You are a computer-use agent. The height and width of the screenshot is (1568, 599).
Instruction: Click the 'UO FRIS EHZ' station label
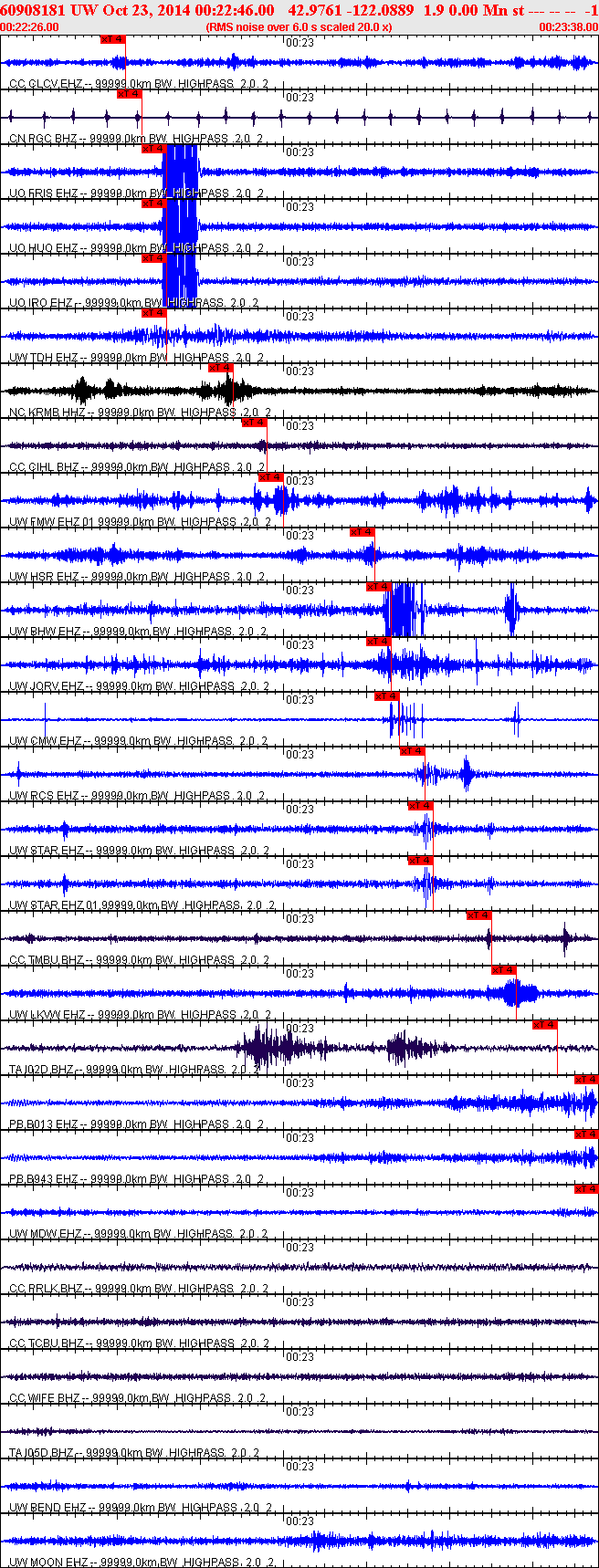pyautogui.click(x=44, y=193)
